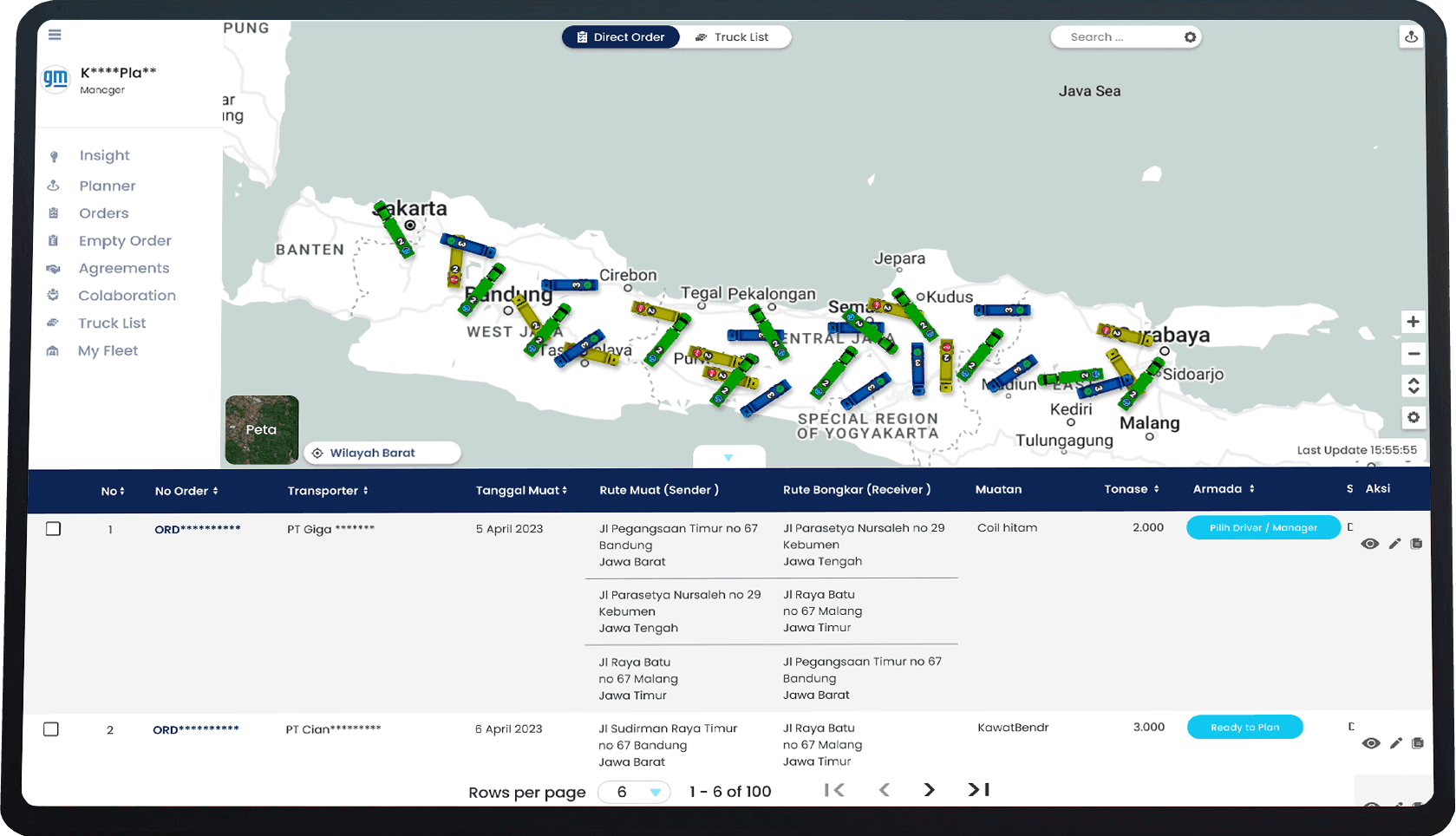Open the Empty Order menu item
The height and width of the screenshot is (836, 1456).
coord(125,241)
